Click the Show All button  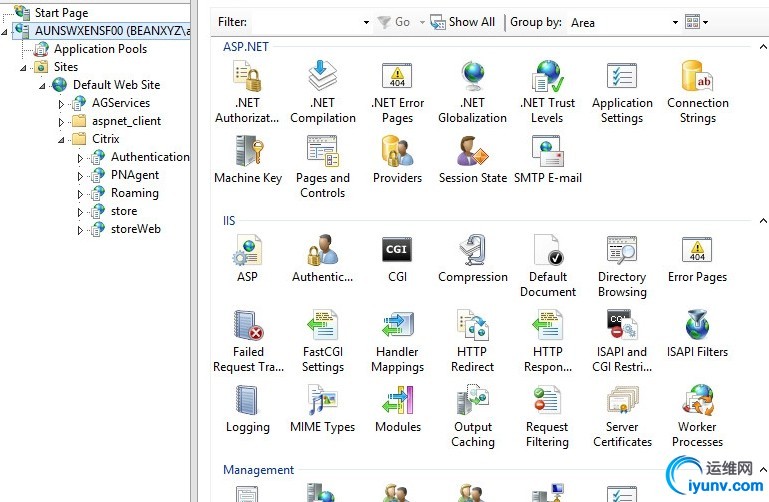pyautogui.click(x=463, y=22)
